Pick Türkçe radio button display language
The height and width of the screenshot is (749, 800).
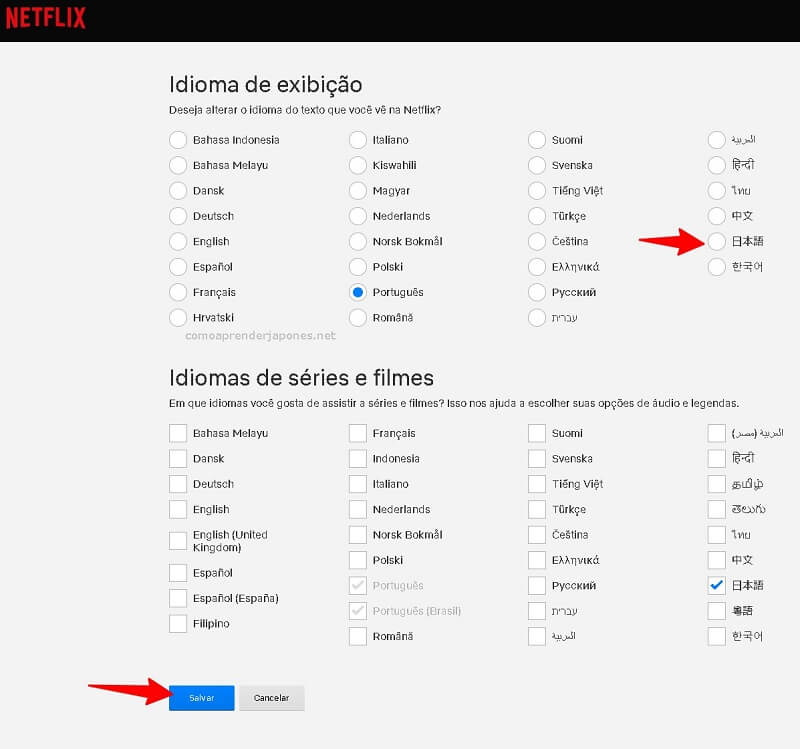click(x=537, y=216)
